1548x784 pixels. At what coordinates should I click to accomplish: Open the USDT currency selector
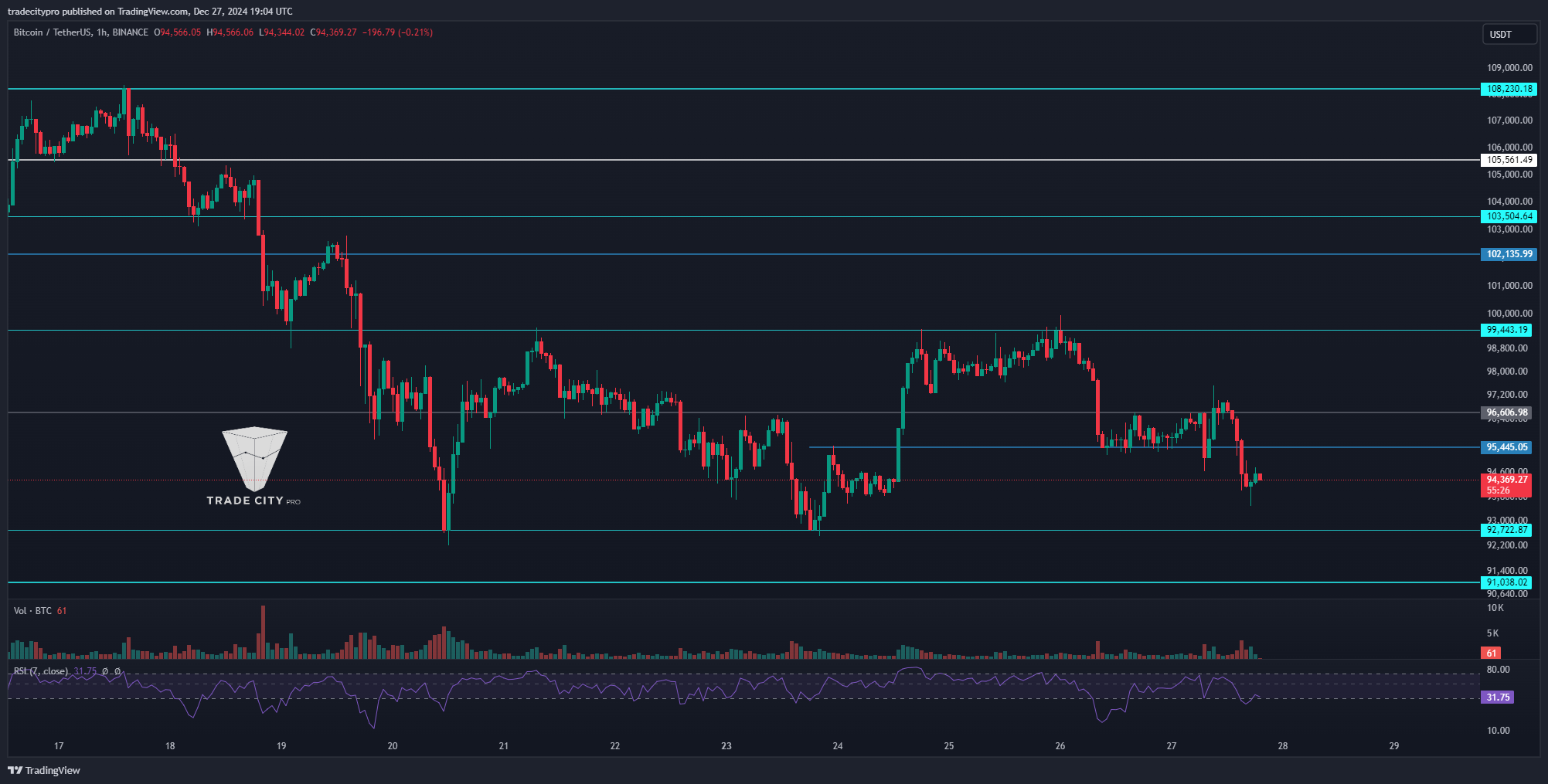tap(1509, 34)
